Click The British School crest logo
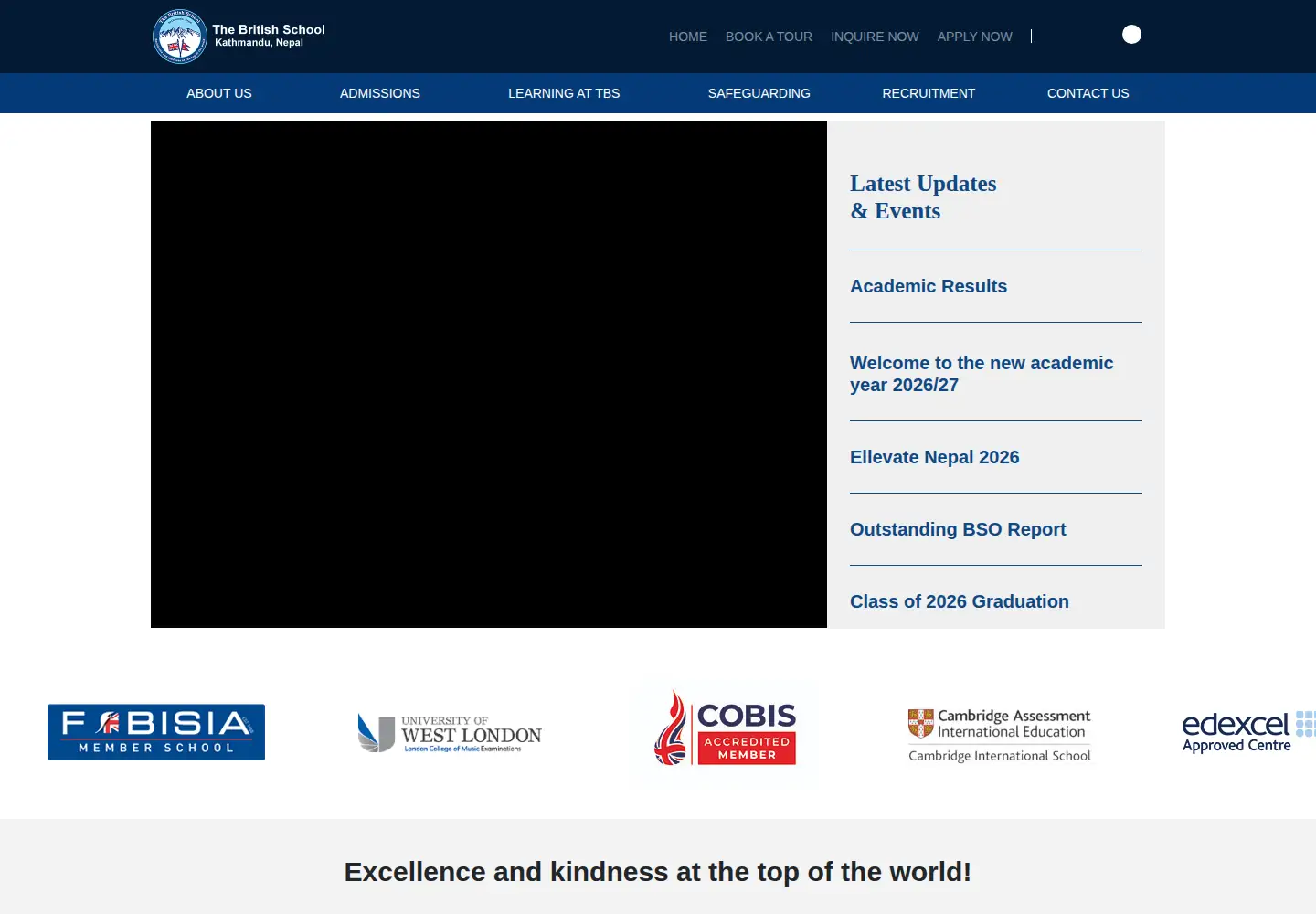 click(180, 37)
